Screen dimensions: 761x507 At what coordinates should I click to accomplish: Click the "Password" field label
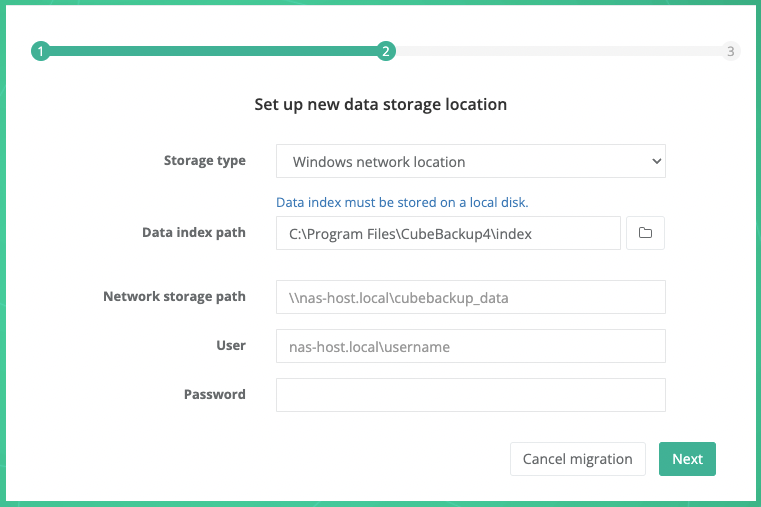pyautogui.click(x=214, y=394)
